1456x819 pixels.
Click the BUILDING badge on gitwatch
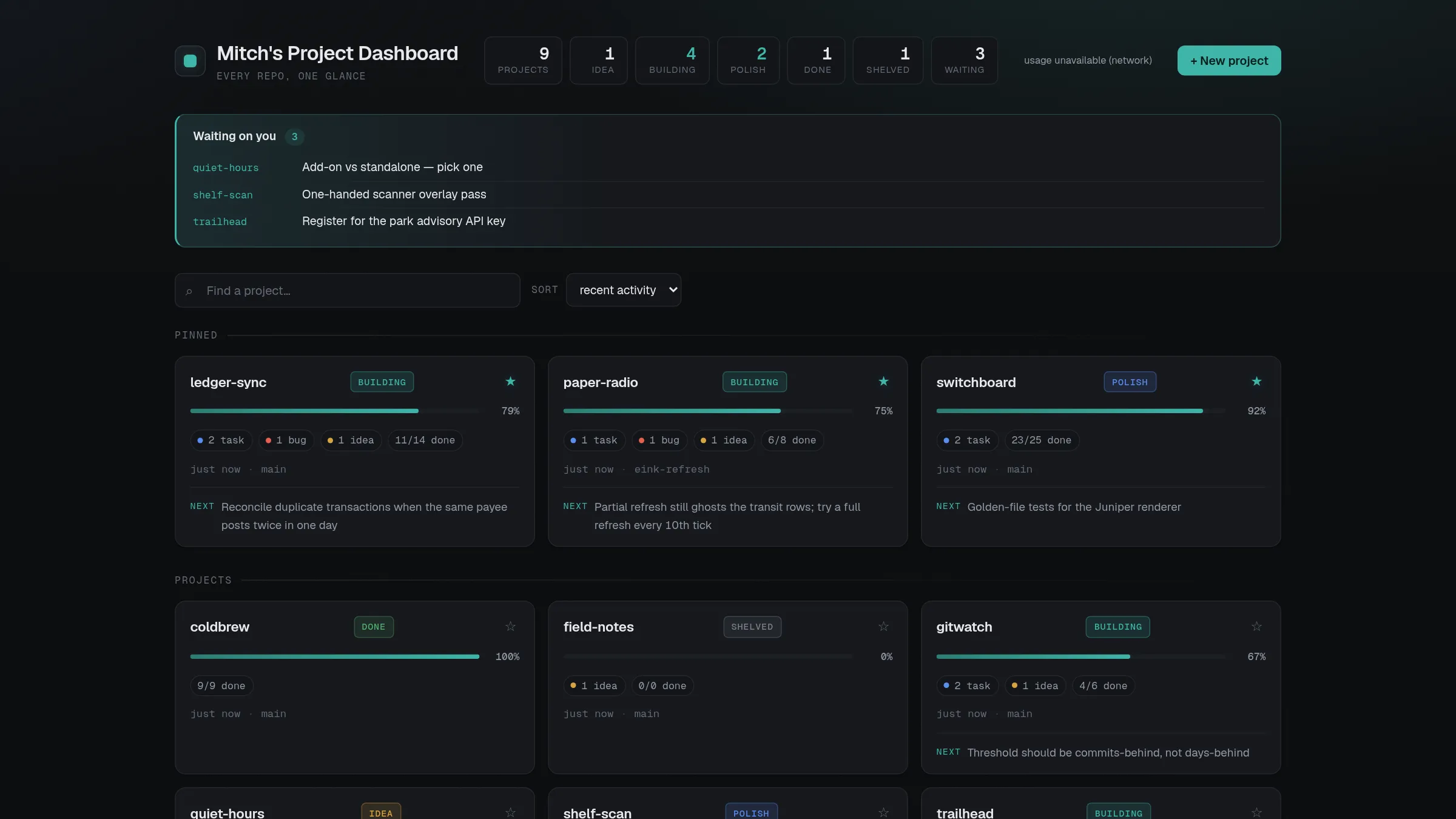(x=1118, y=627)
